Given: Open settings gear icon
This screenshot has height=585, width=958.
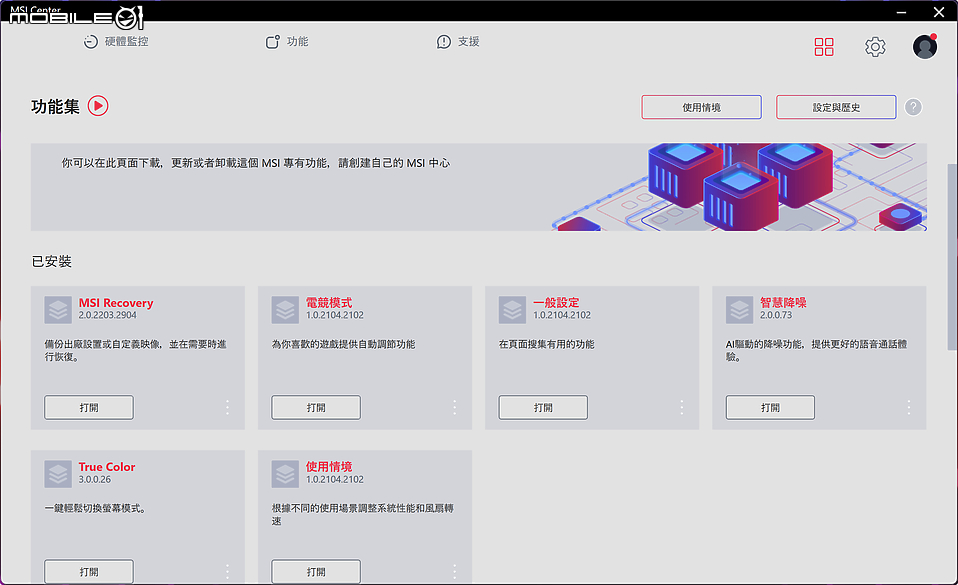Looking at the screenshot, I should (x=875, y=47).
